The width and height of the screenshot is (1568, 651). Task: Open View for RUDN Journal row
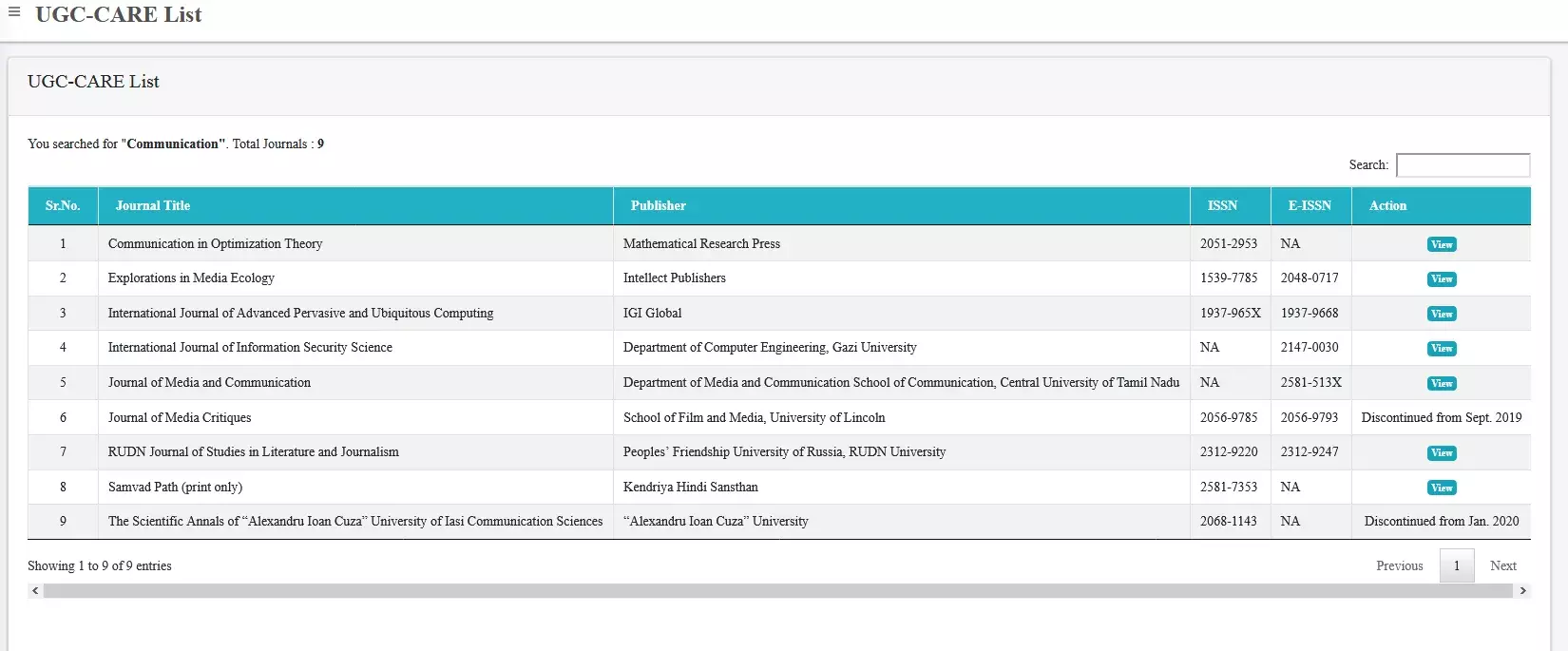[1441, 453]
